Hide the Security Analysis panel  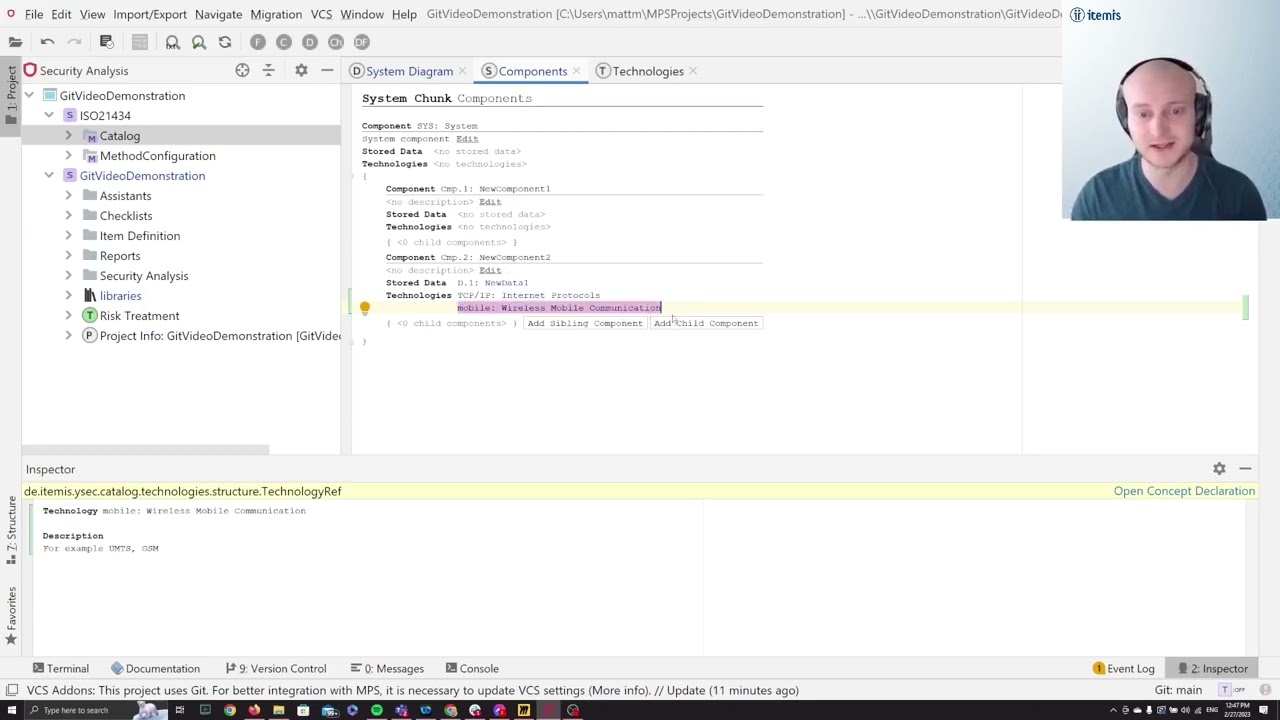click(x=327, y=71)
